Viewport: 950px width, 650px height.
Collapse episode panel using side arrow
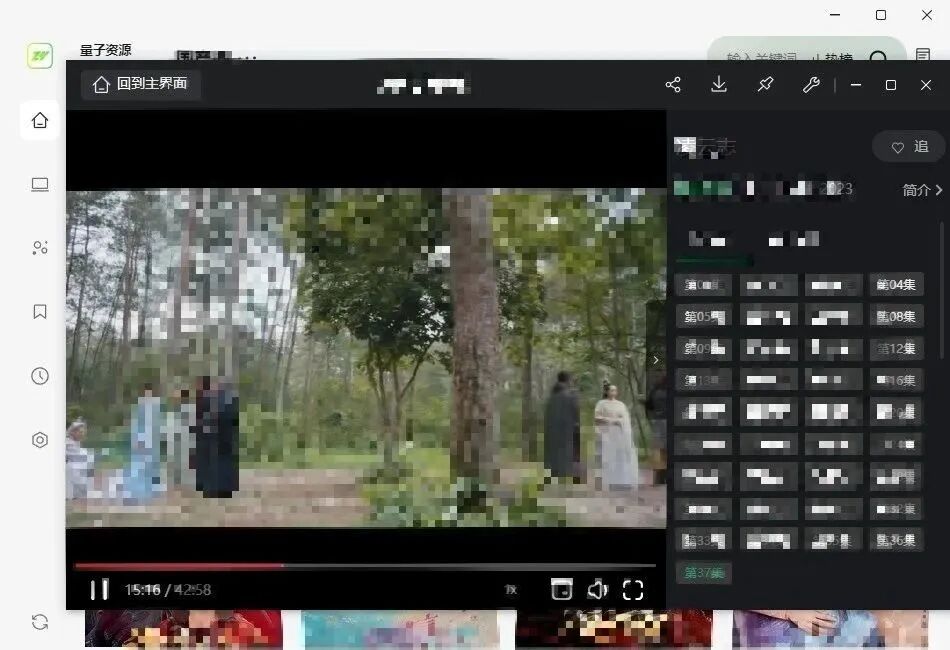[656, 360]
